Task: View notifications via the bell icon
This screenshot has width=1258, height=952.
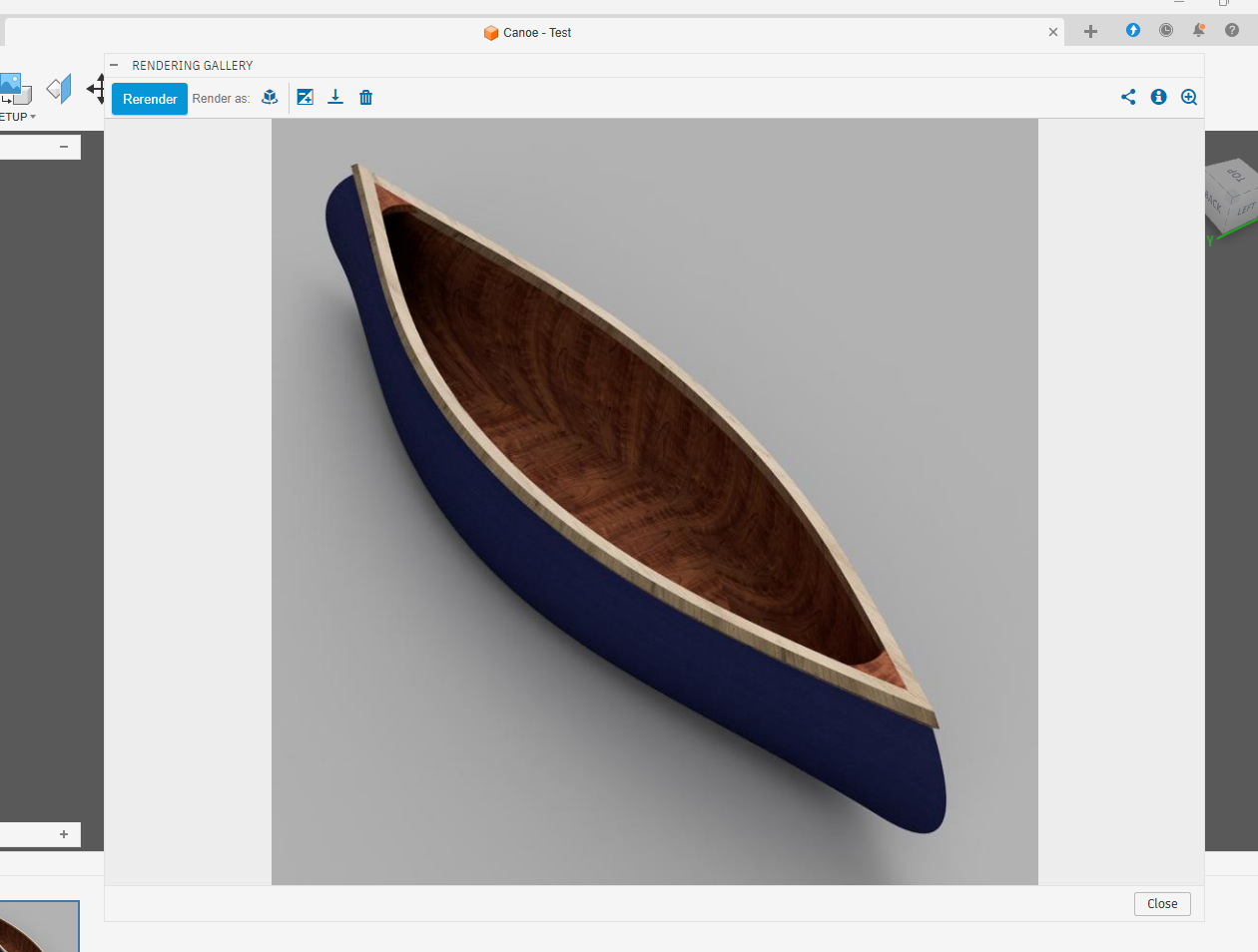Action: (1198, 30)
